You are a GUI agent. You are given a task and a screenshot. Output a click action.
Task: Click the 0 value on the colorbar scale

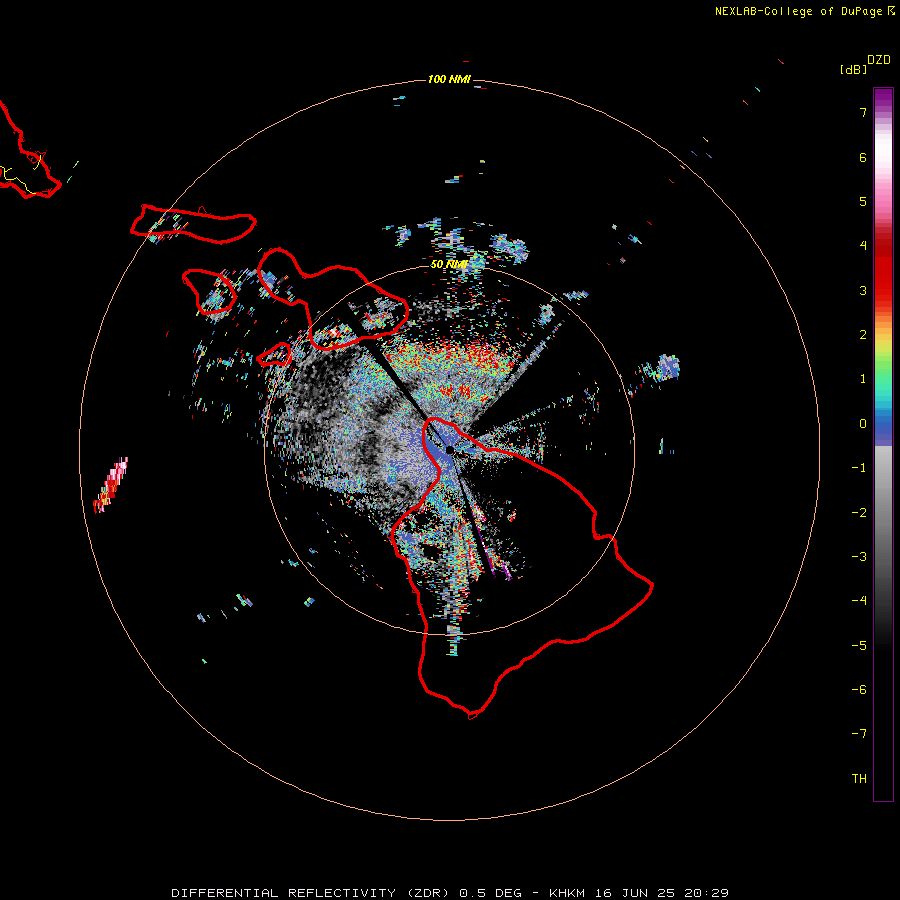(x=863, y=424)
